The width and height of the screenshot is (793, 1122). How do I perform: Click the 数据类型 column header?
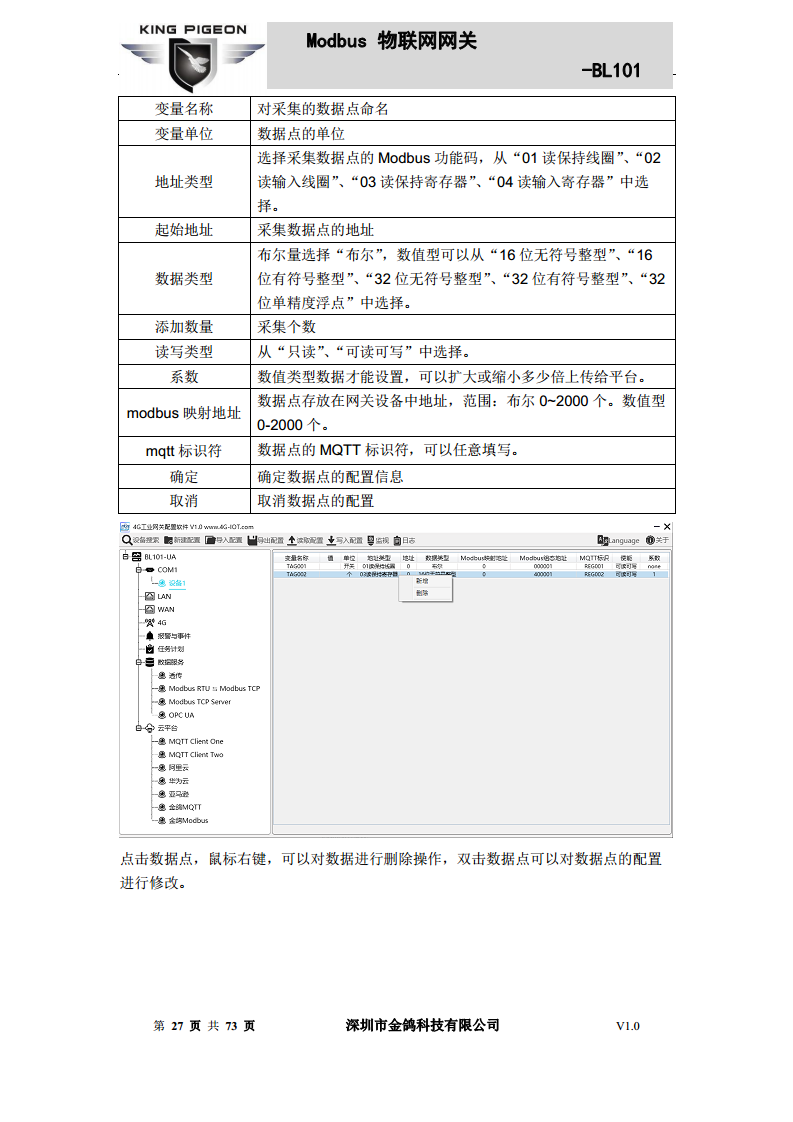[x=437, y=558]
